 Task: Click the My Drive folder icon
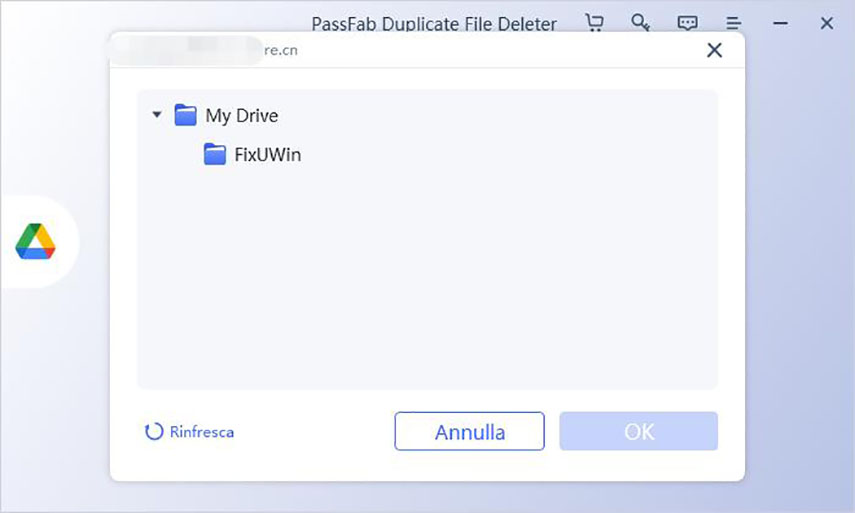185,115
